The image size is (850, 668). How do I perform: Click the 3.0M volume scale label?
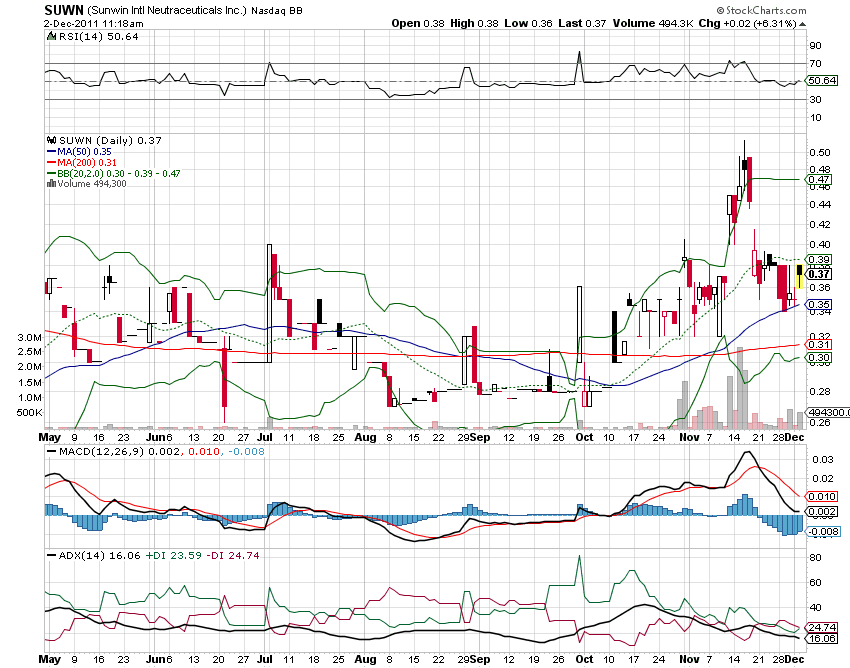click(30, 337)
